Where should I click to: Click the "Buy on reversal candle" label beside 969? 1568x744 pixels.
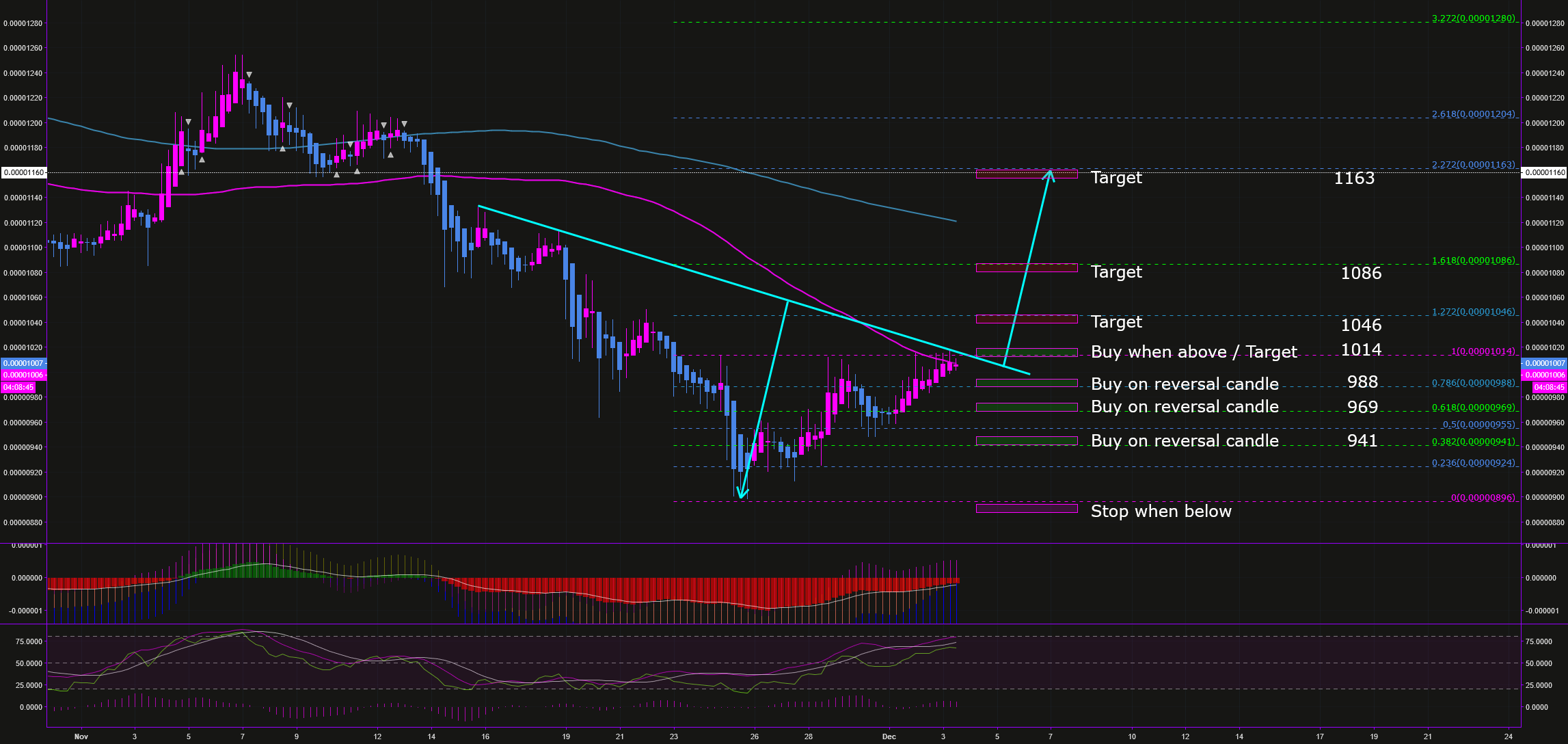(1185, 407)
